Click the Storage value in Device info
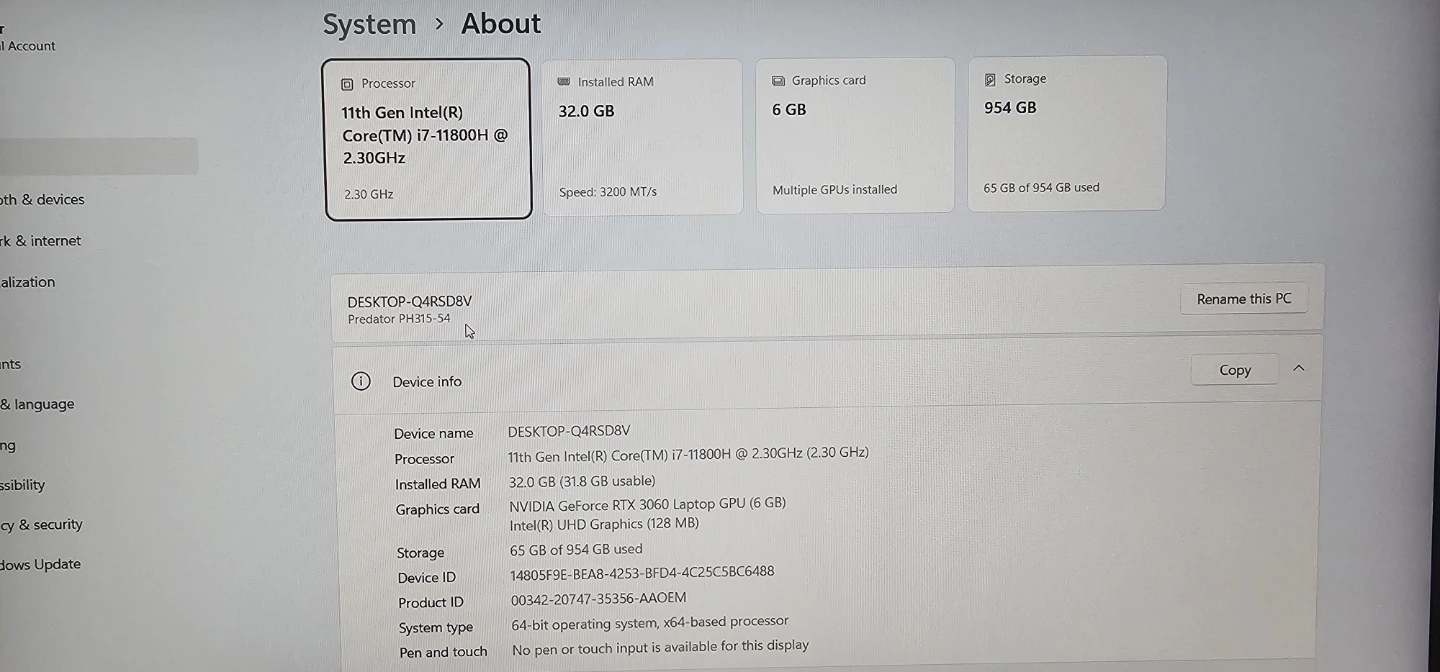 576,549
